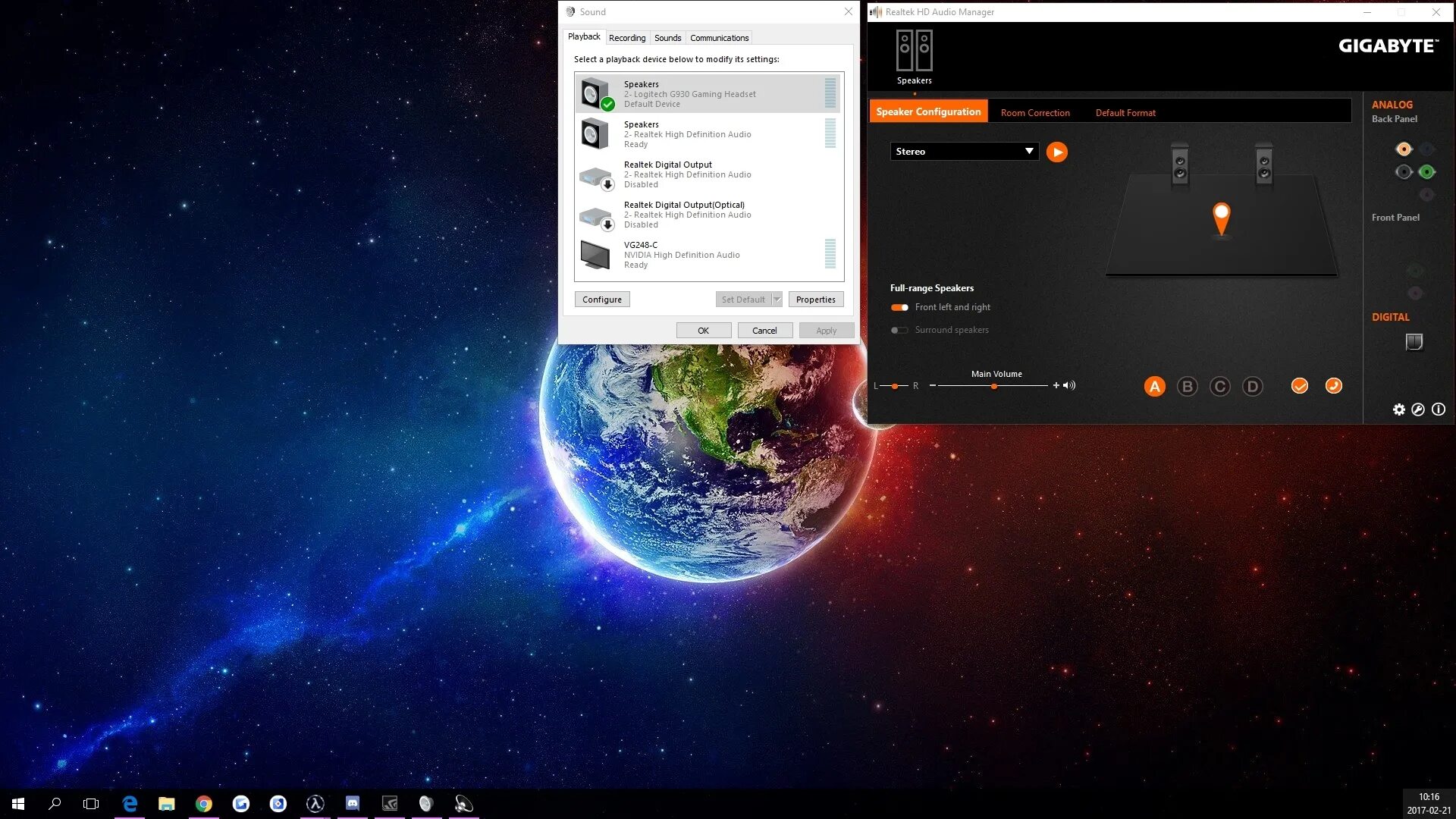
Task: Click the black back panel audio jack
Action: click(1404, 172)
